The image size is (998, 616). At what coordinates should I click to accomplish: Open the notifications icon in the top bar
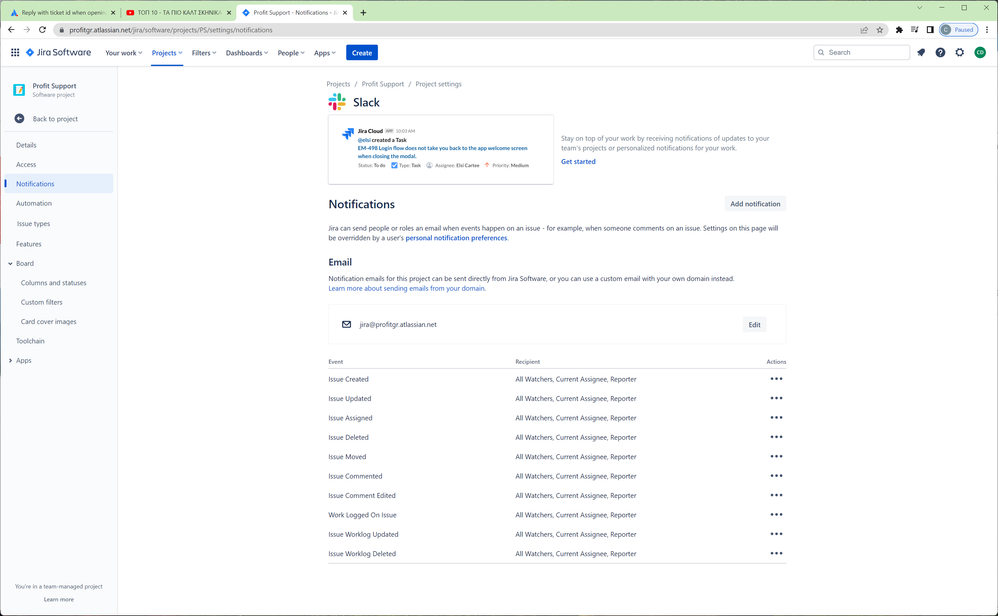point(921,53)
